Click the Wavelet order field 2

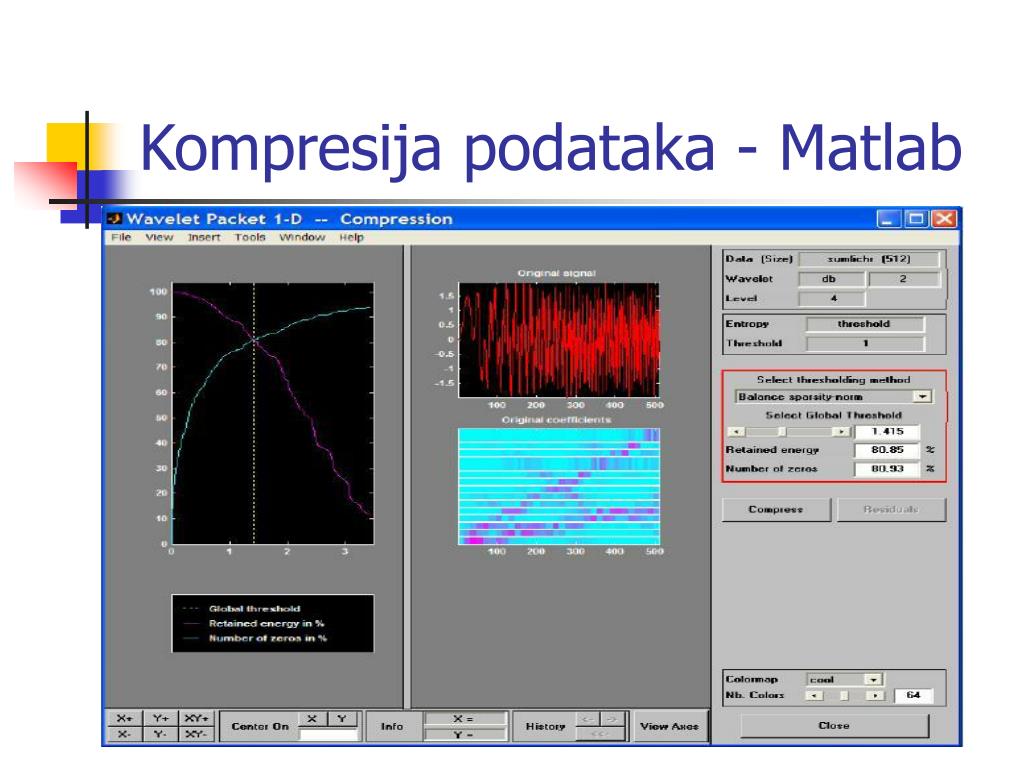click(904, 279)
